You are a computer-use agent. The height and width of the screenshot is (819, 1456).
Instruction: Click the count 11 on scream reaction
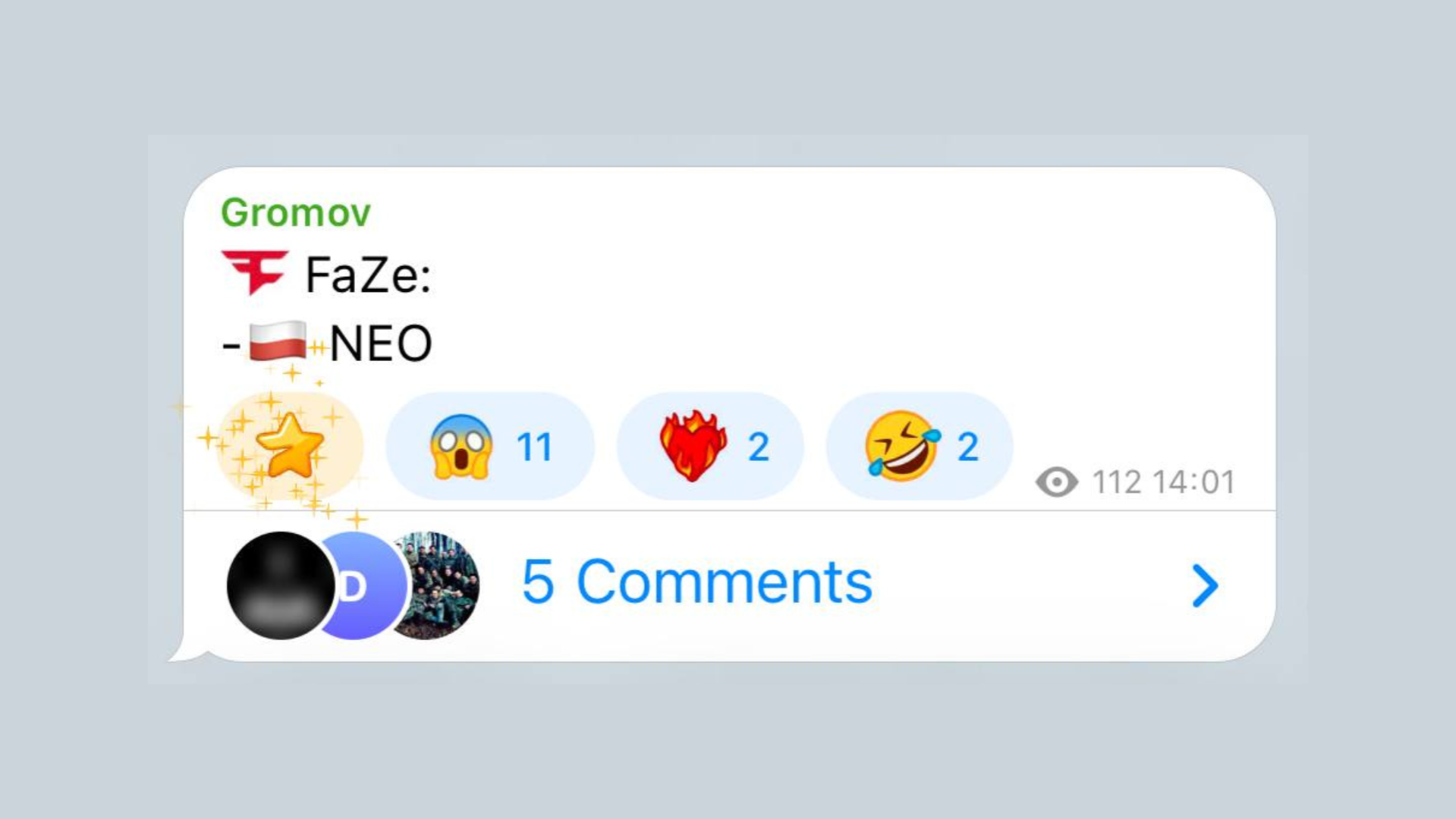point(534,447)
